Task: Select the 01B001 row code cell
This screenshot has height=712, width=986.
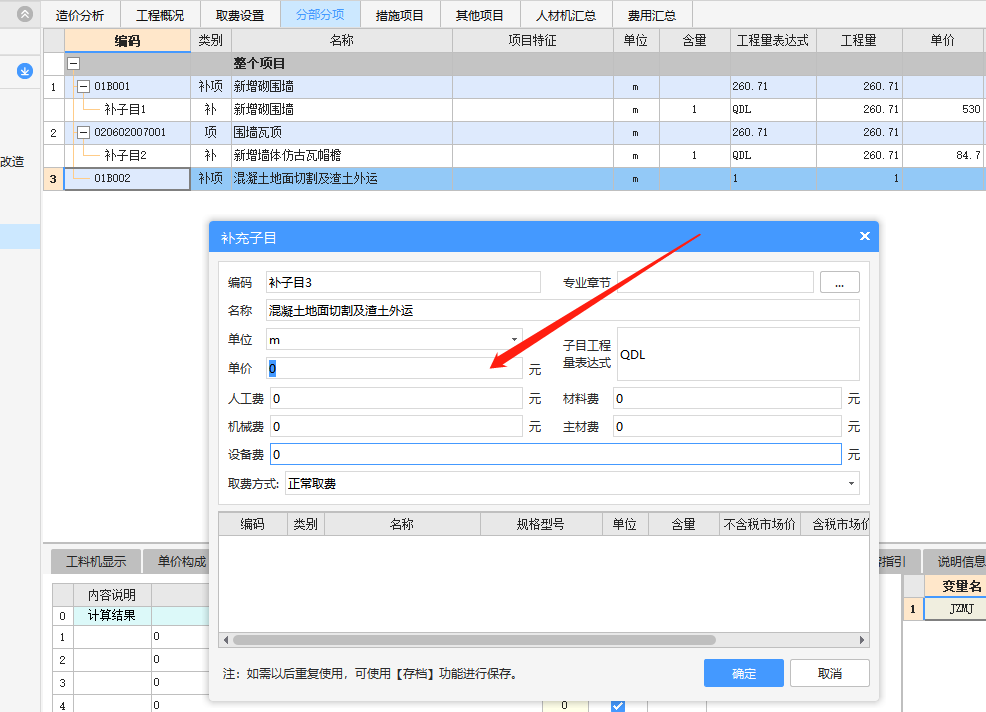Action: pos(128,87)
